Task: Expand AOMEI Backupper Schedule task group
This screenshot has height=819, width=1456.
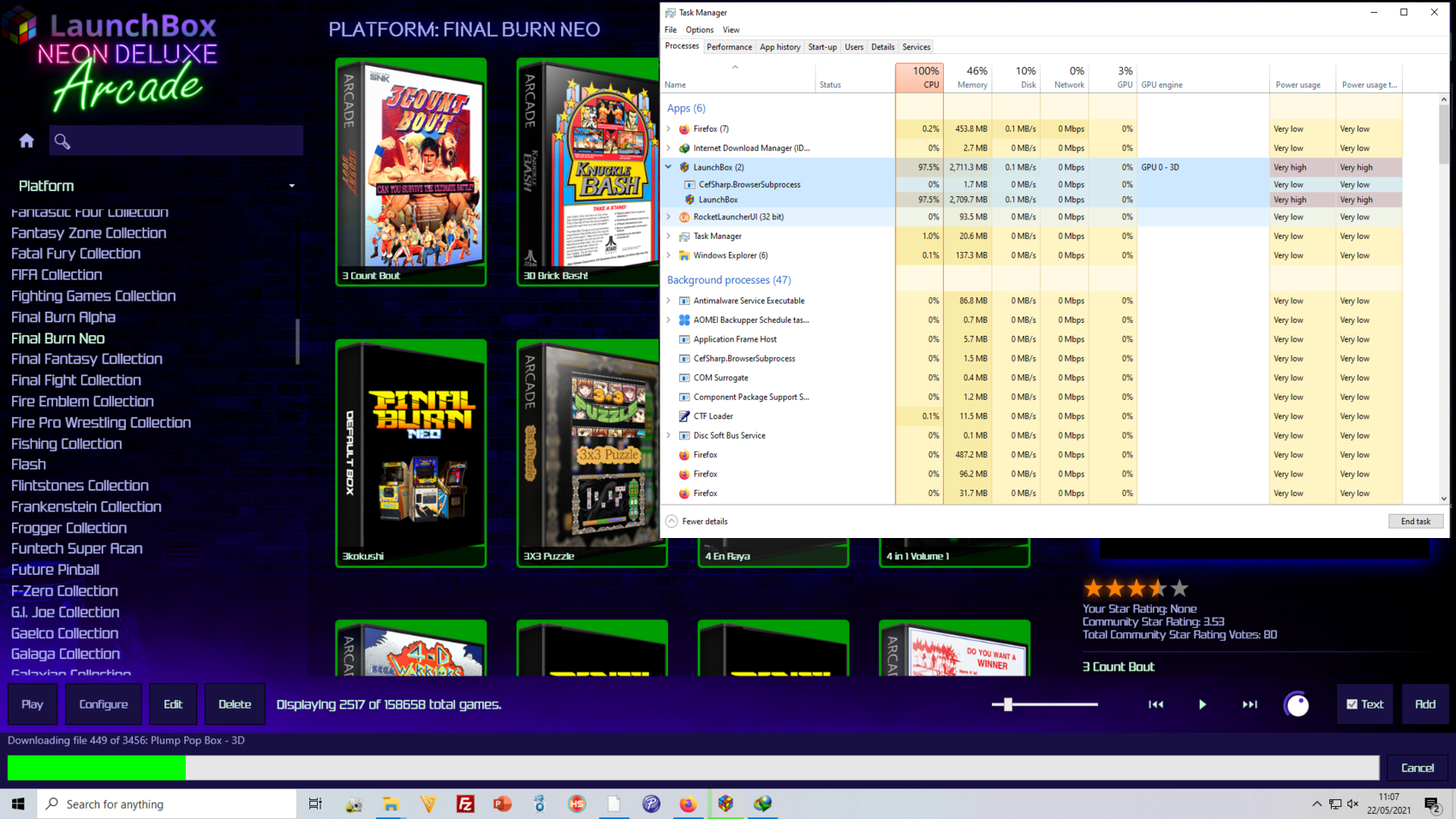Action: pos(669,320)
